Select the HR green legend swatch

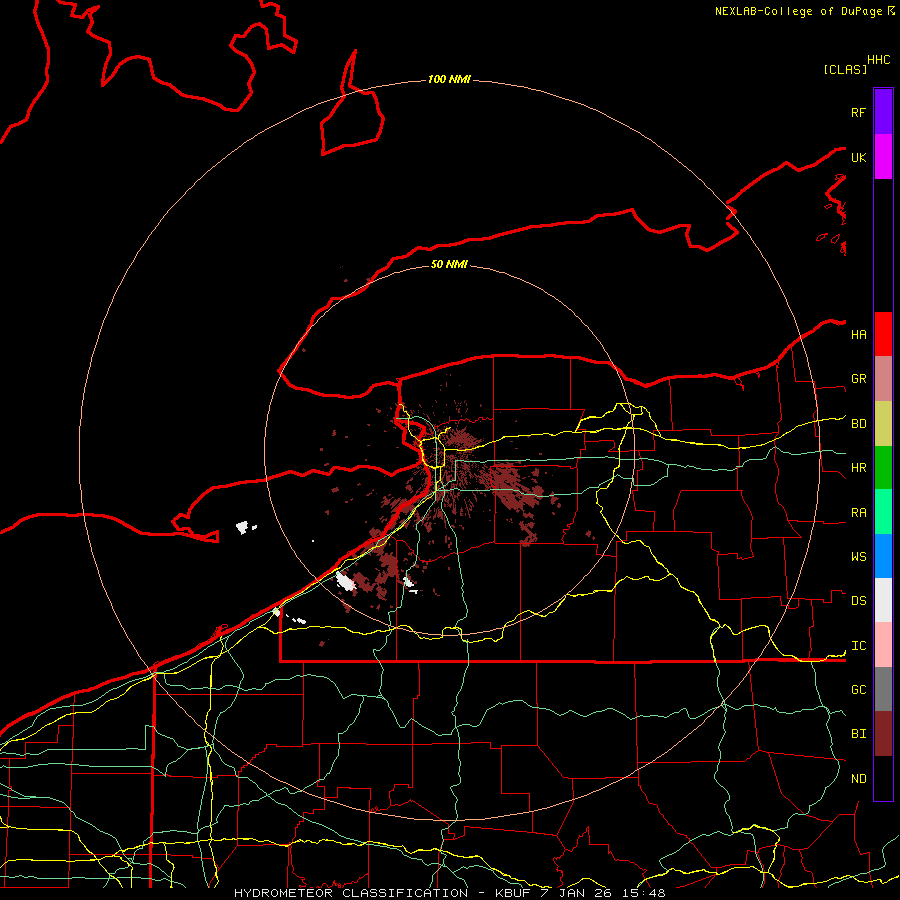(883, 468)
